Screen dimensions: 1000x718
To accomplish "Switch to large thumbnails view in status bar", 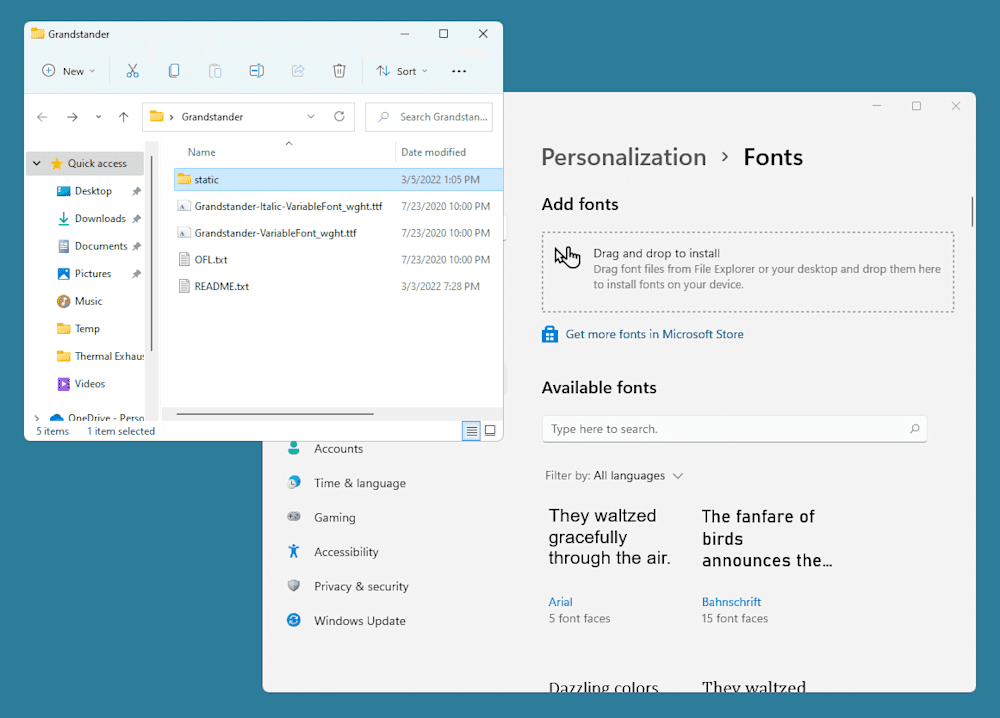I will (491, 430).
